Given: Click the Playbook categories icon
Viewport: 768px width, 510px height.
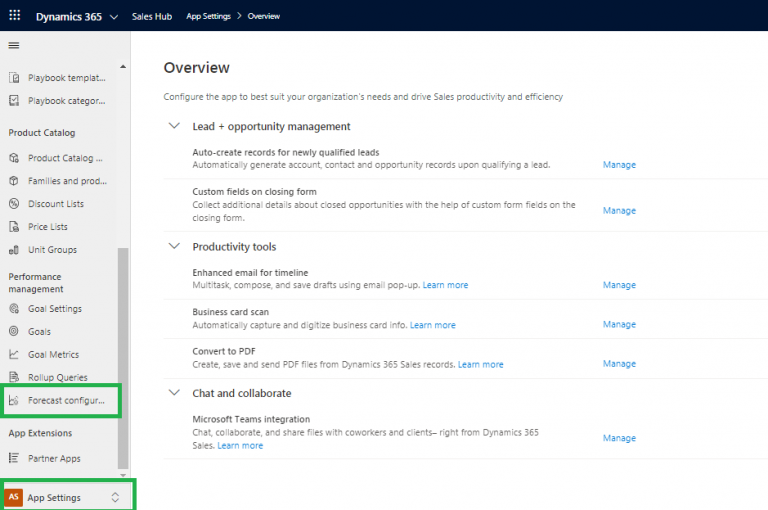Looking at the screenshot, I should (x=14, y=100).
